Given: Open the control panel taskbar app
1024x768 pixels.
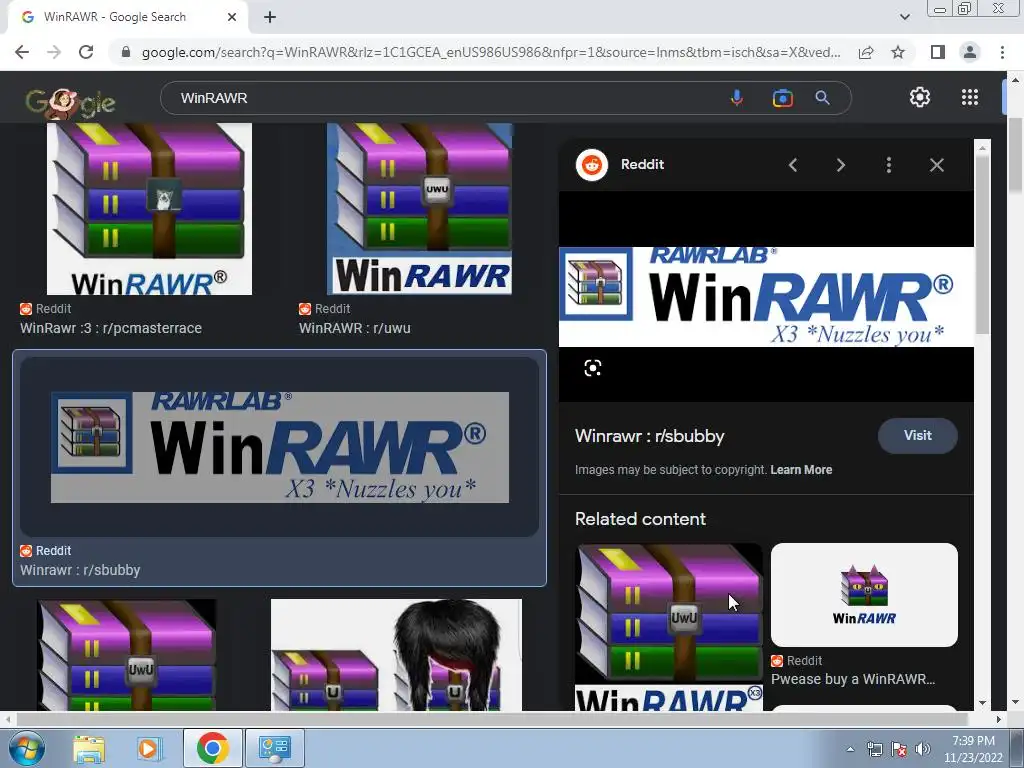Looking at the screenshot, I should click(x=274, y=748).
